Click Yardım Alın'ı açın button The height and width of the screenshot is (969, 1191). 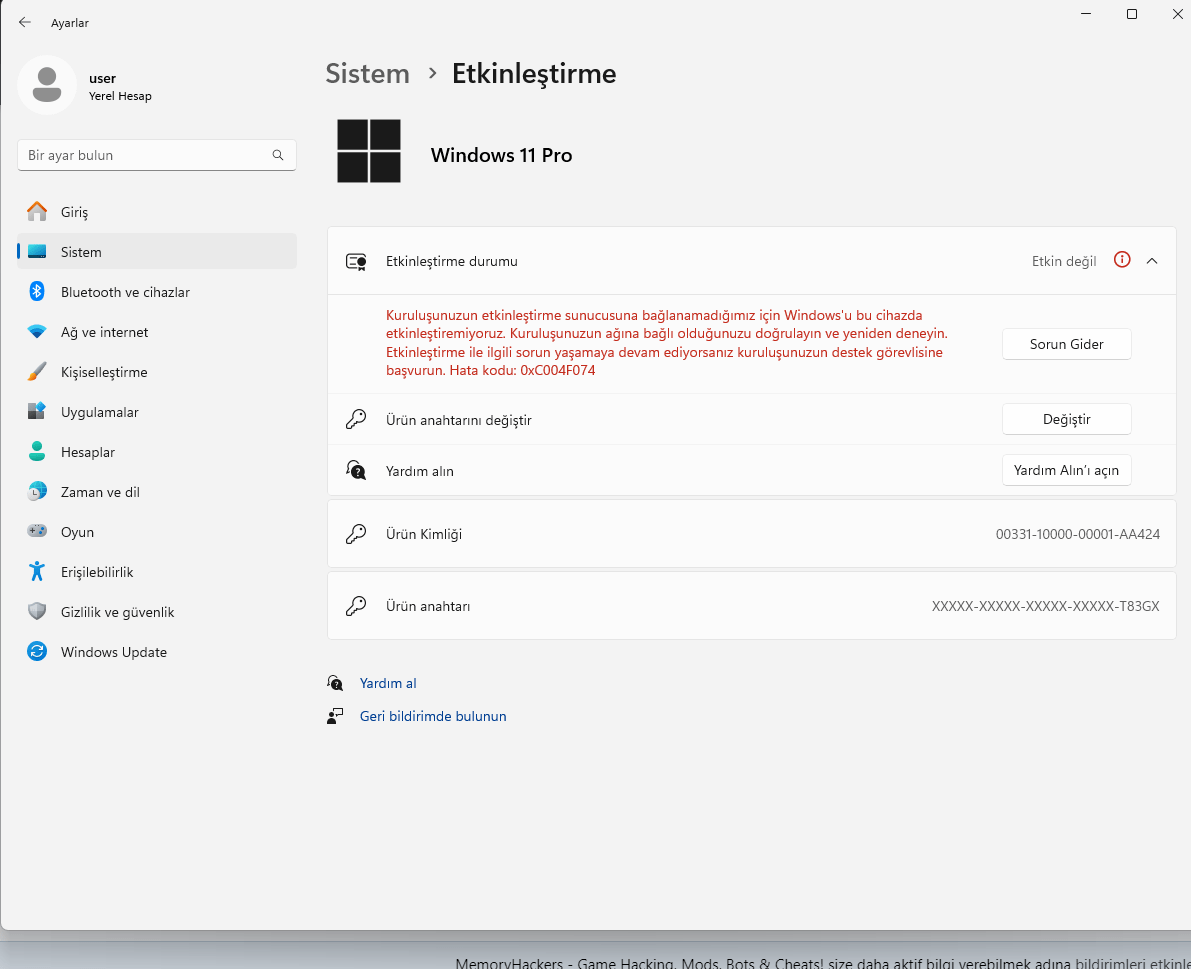pos(1066,470)
